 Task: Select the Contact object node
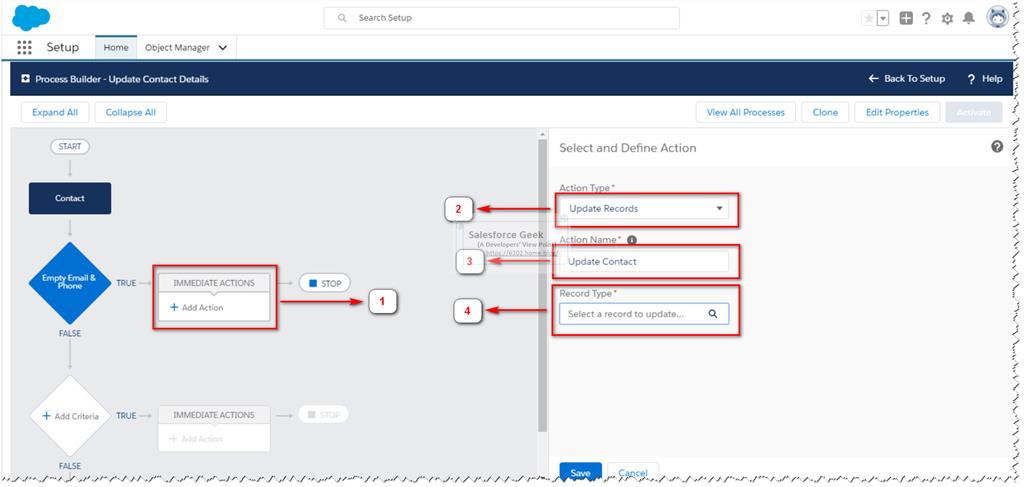coord(70,198)
